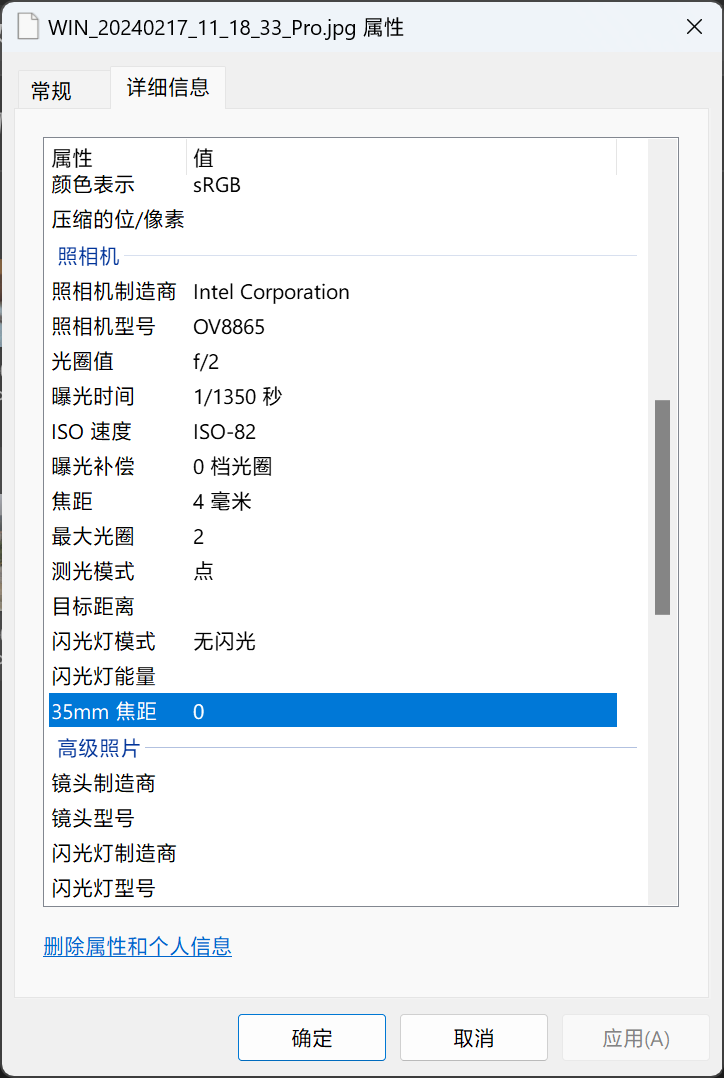The width and height of the screenshot is (724, 1078).
Task: Close the properties dialog window
Action: 694,28
